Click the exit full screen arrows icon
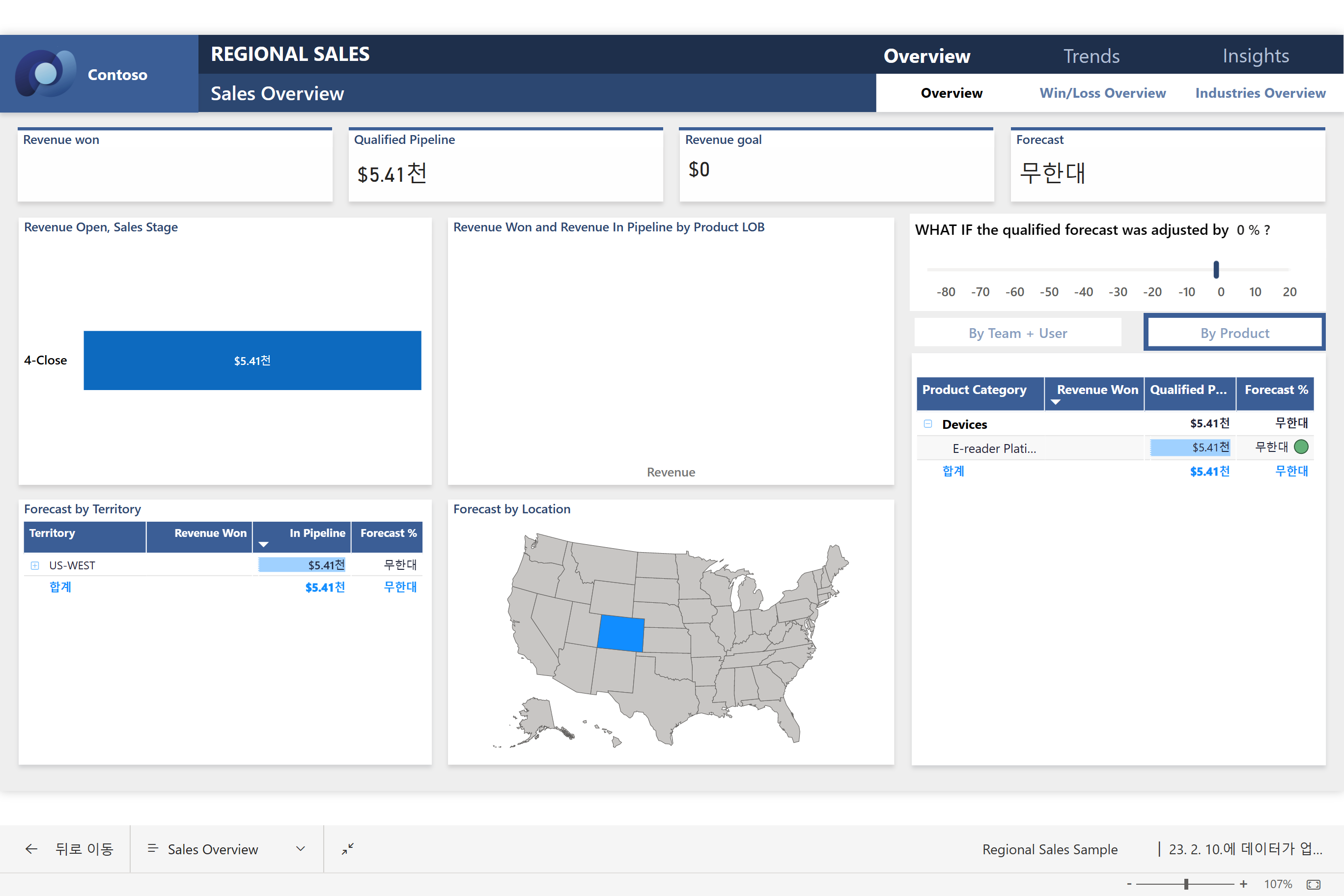1344x896 pixels. 347,849
